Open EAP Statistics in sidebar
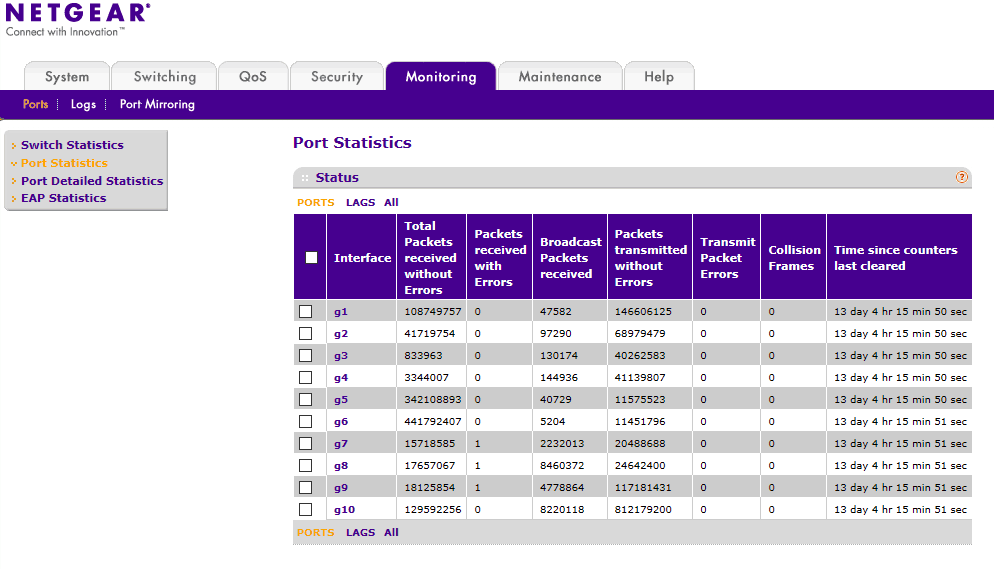The image size is (994, 569). 63,198
